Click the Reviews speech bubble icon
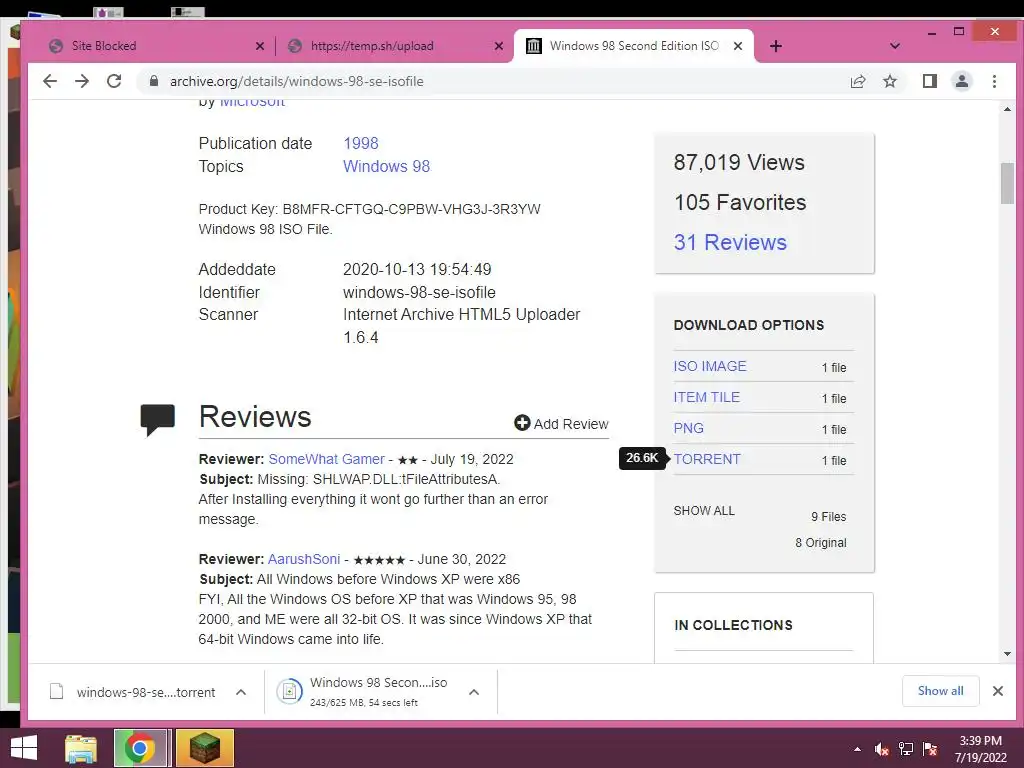The width and height of the screenshot is (1024, 768). click(x=157, y=419)
